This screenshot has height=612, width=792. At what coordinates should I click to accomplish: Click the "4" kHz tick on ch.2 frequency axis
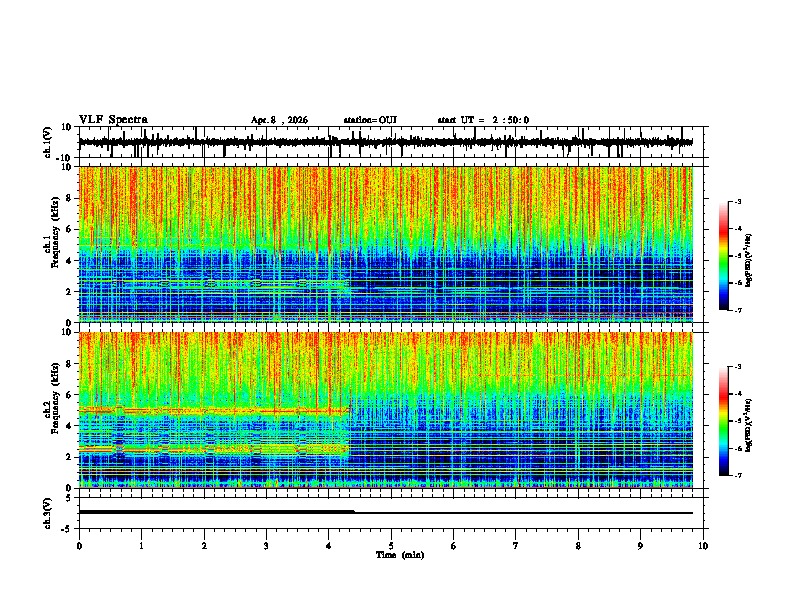pyautogui.click(x=70, y=426)
